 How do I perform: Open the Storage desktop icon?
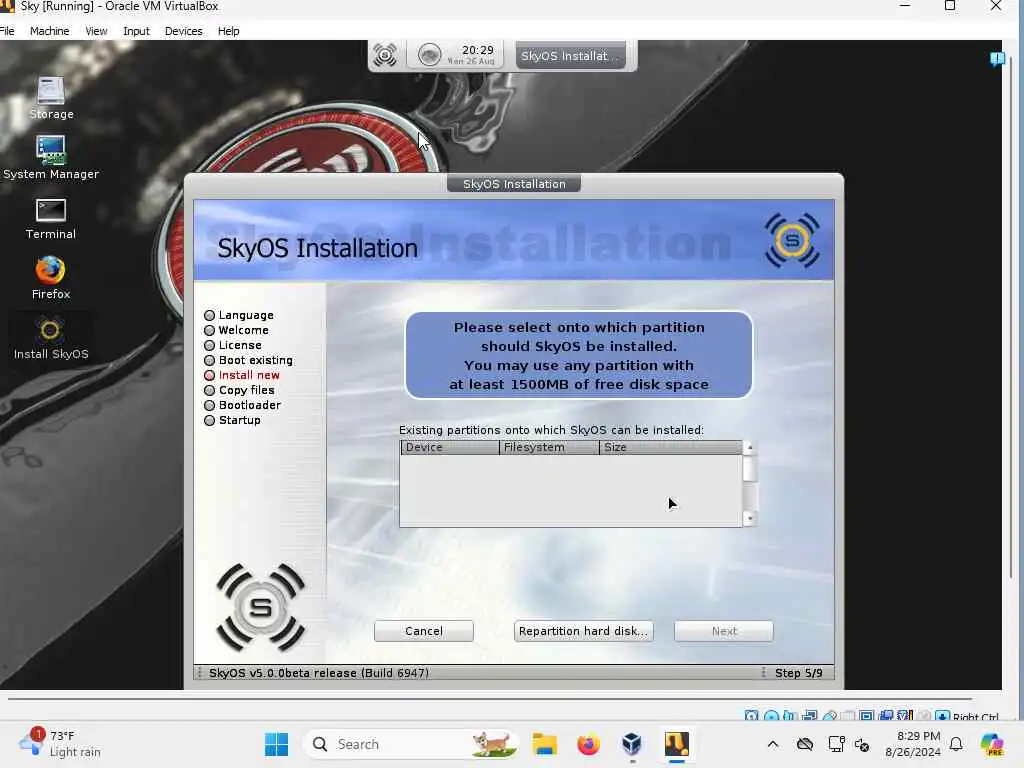point(51,97)
